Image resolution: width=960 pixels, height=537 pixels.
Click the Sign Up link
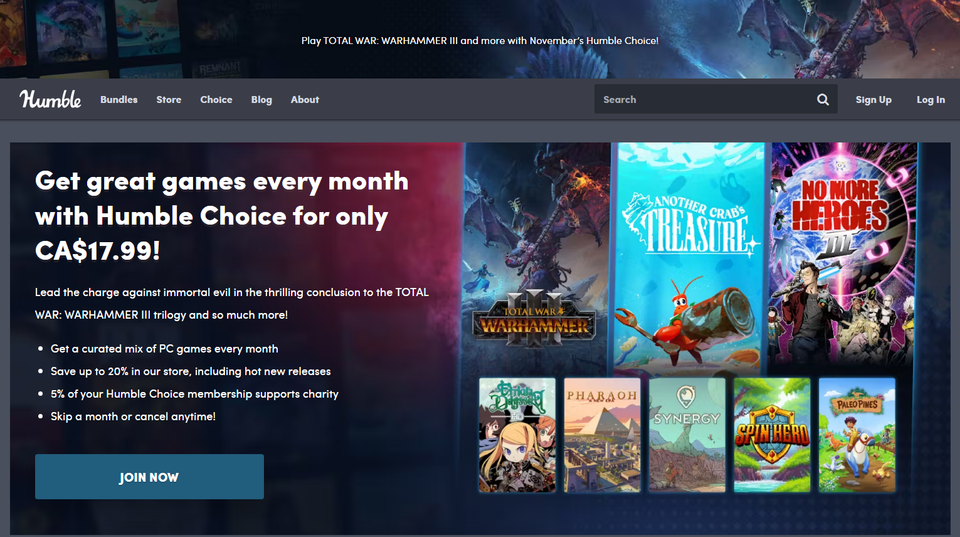(873, 99)
